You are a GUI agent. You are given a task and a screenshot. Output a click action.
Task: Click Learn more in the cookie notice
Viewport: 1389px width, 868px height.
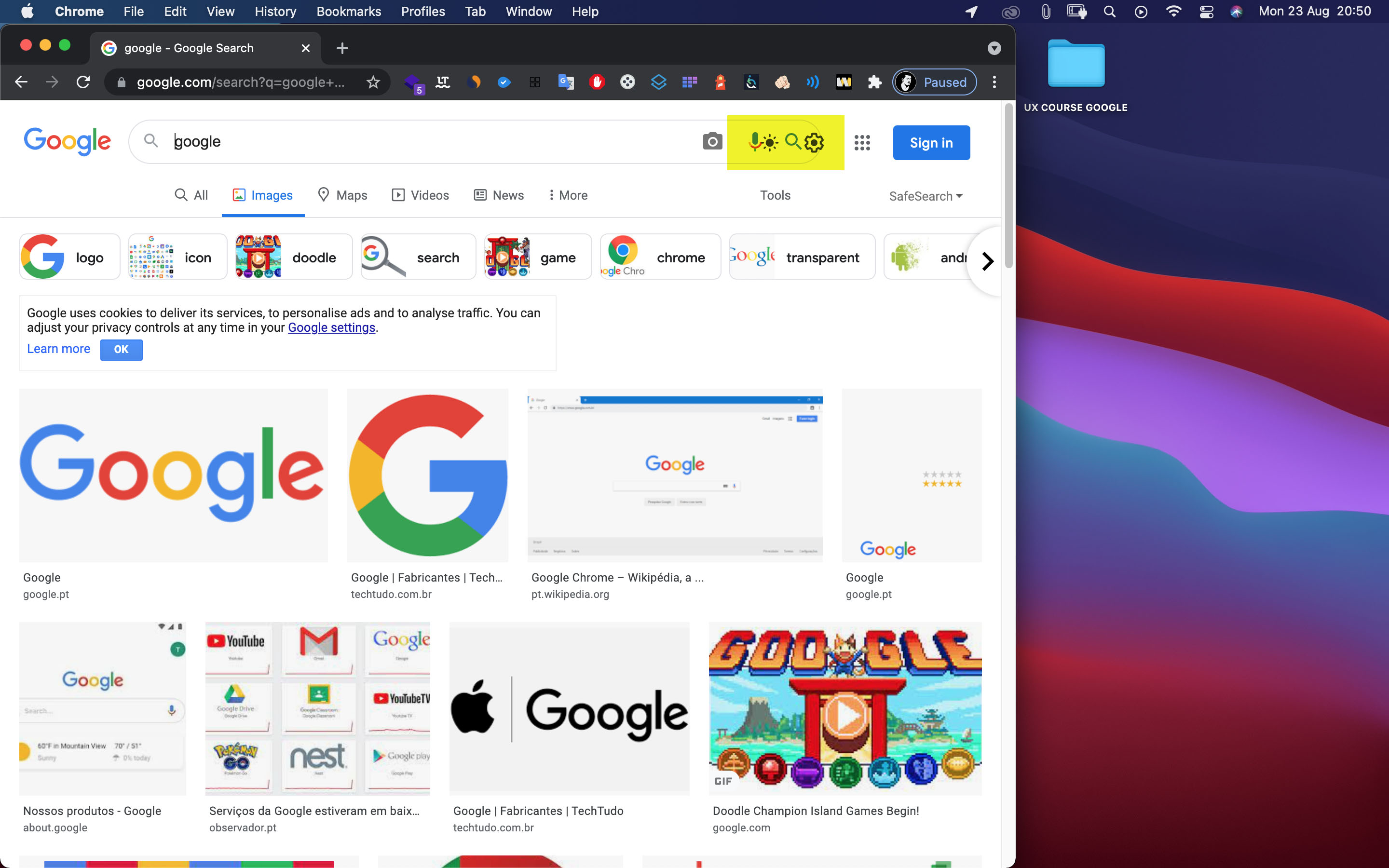pyautogui.click(x=58, y=349)
